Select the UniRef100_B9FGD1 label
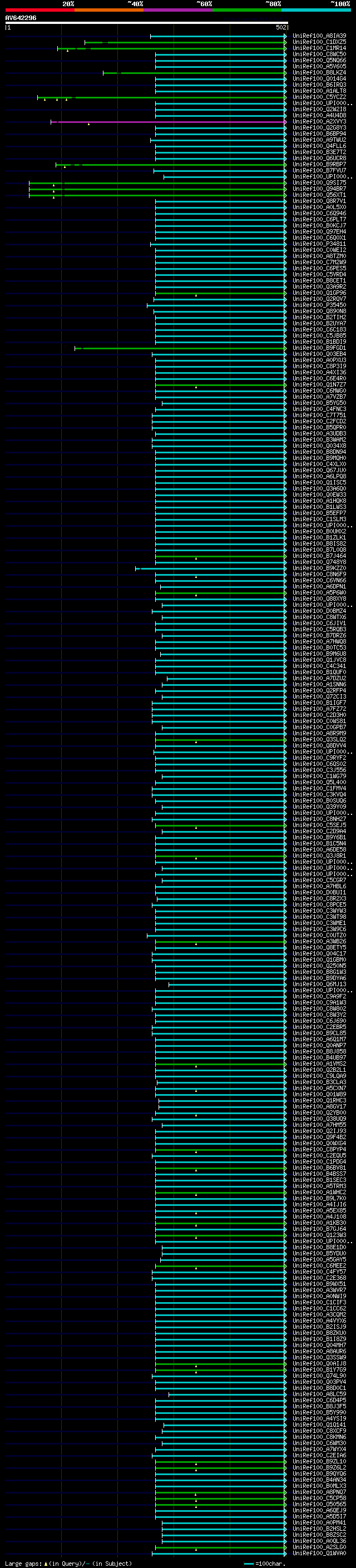 pyautogui.click(x=319, y=348)
